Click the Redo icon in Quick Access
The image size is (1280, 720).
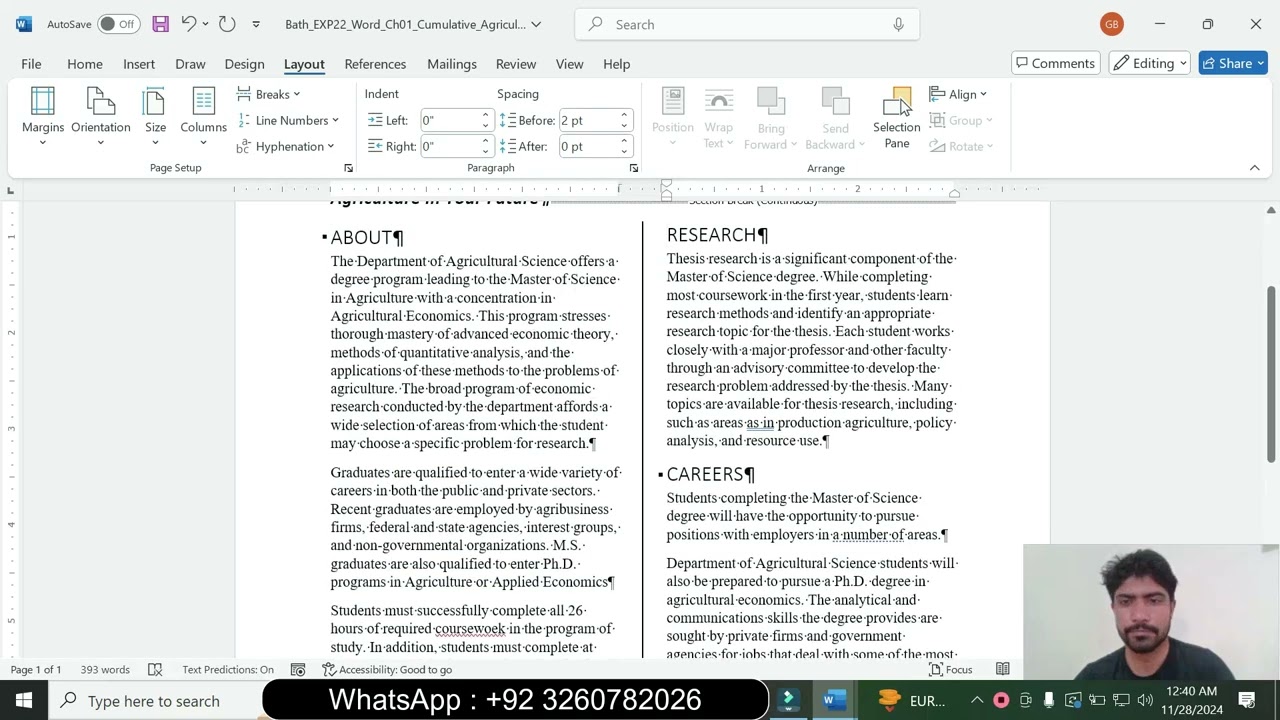pyautogui.click(x=227, y=24)
